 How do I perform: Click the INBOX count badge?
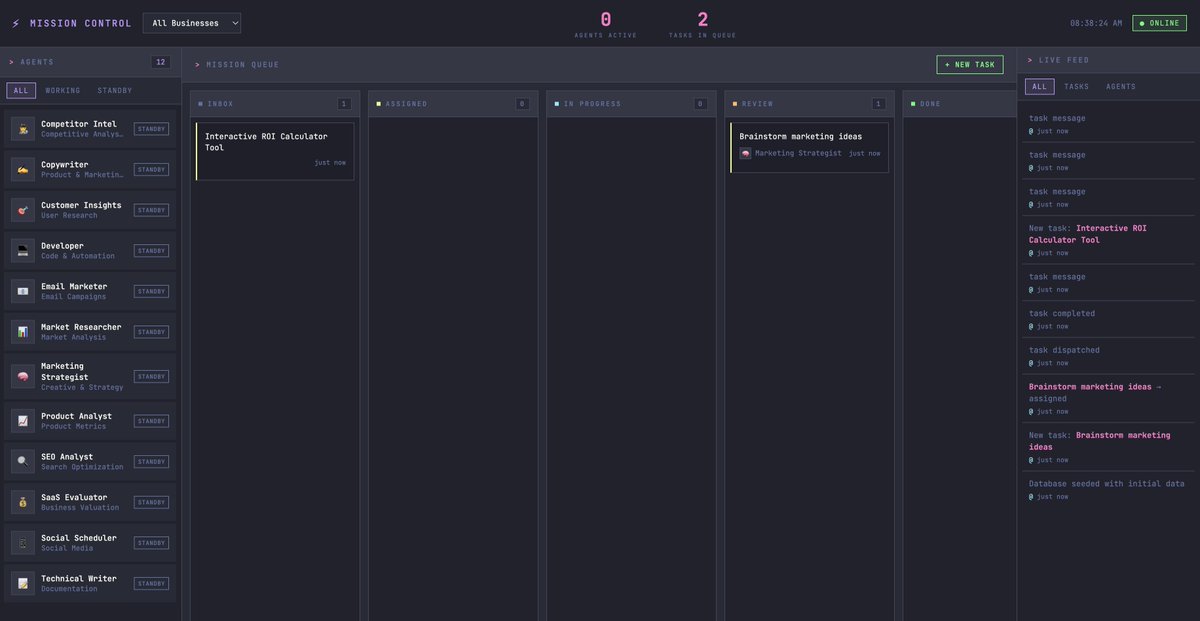344,104
